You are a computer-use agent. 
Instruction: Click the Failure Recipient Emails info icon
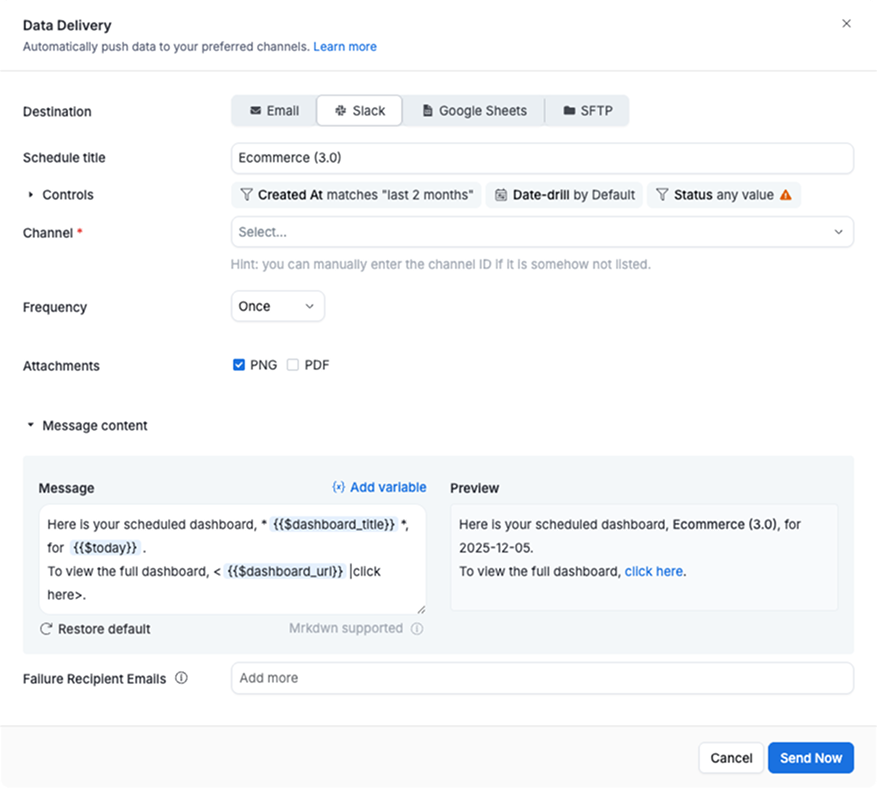181,678
